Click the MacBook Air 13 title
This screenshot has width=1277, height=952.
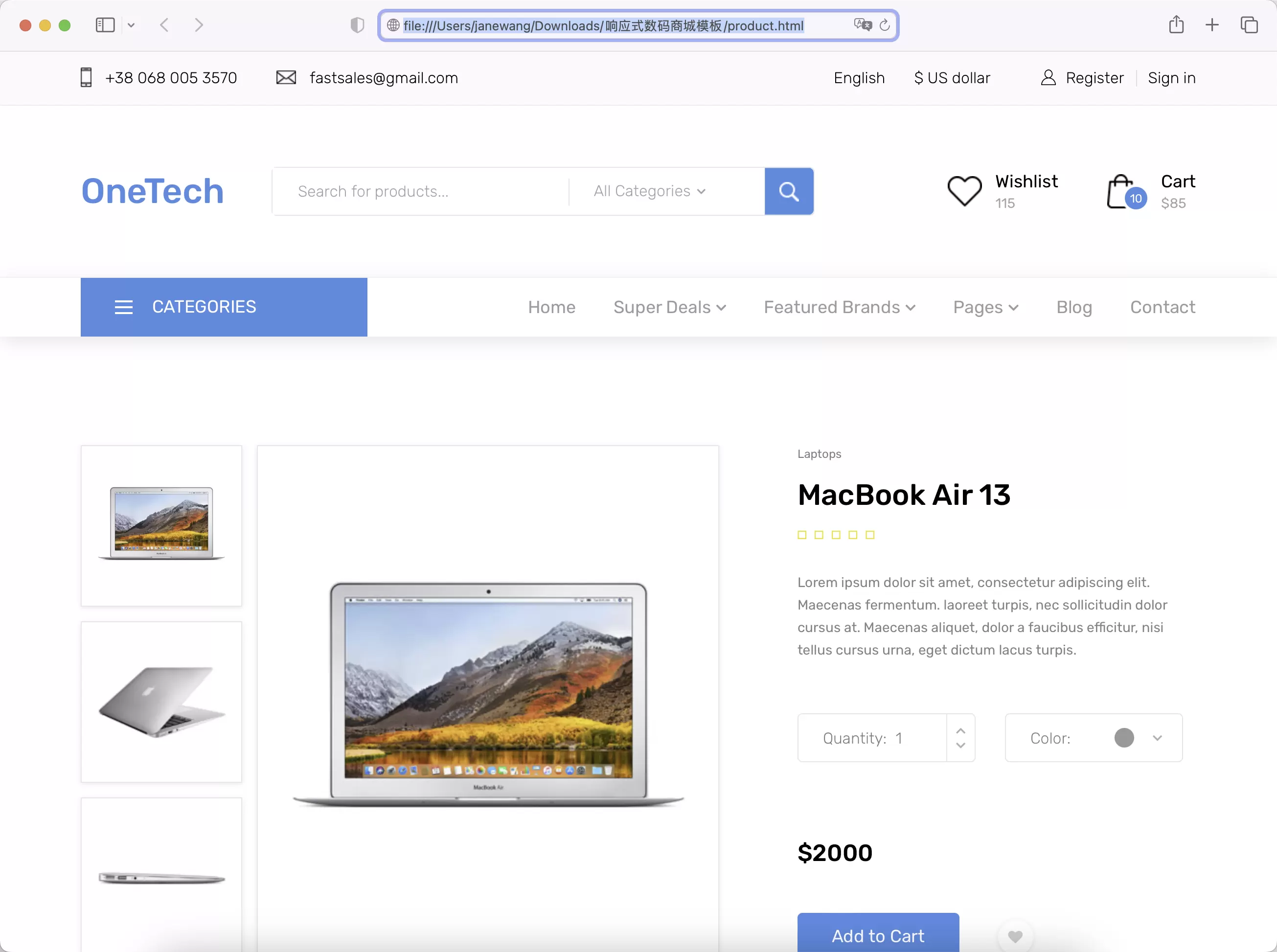904,495
